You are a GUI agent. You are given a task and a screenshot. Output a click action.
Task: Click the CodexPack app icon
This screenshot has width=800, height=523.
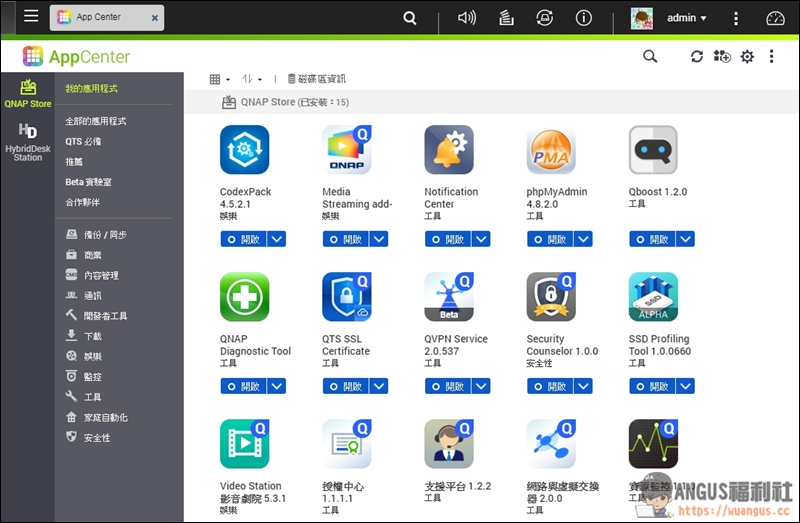click(x=245, y=150)
